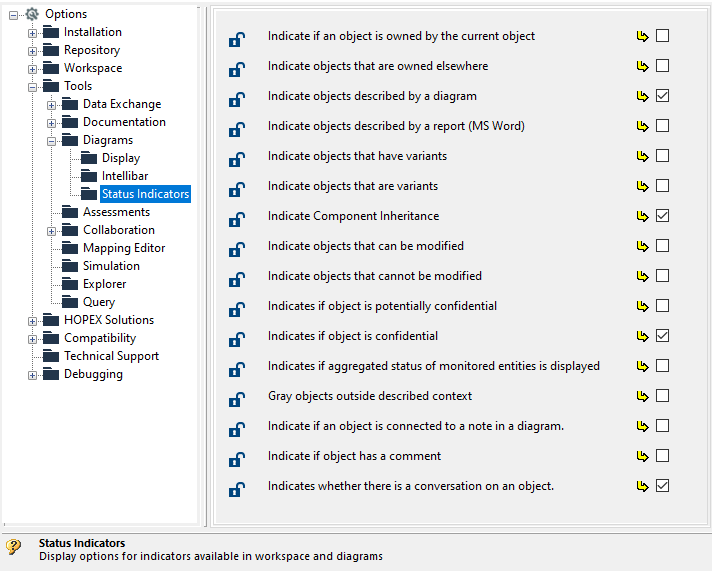Enable 'Indicate objects that are variants' checkbox
This screenshot has height=571, width=712.
coord(662,186)
